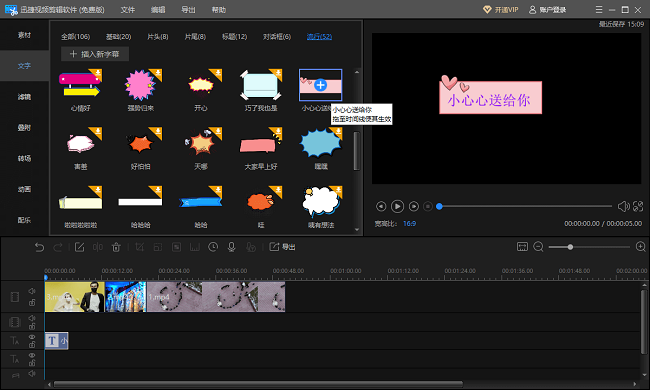Screen dimensions: 650x390
Task: Click template list scrollbar down arrow
Action: 357,229
